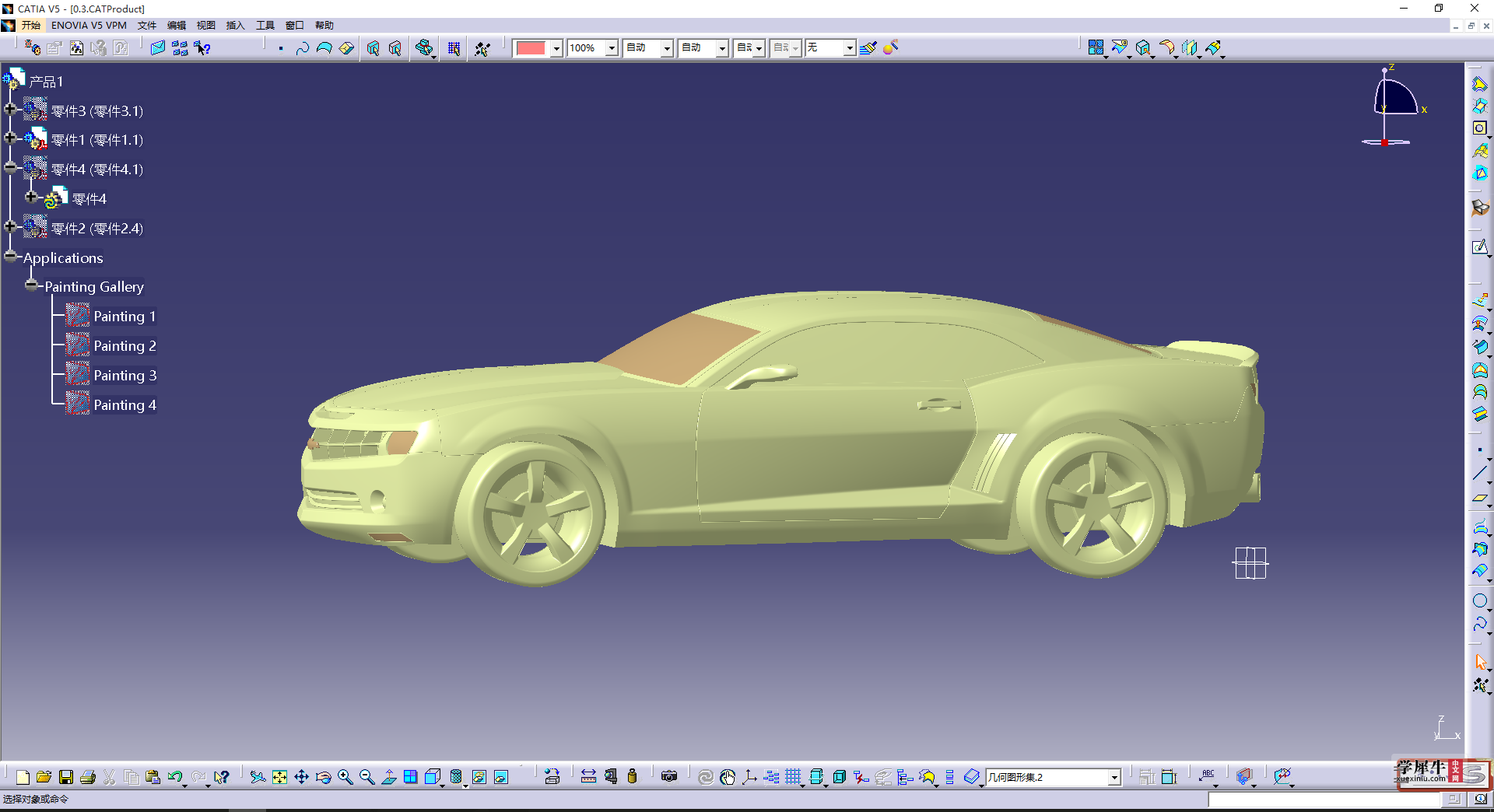Expand the 零件3 (零件3.1) tree node
The image size is (1494, 812).
tap(10, 110)
